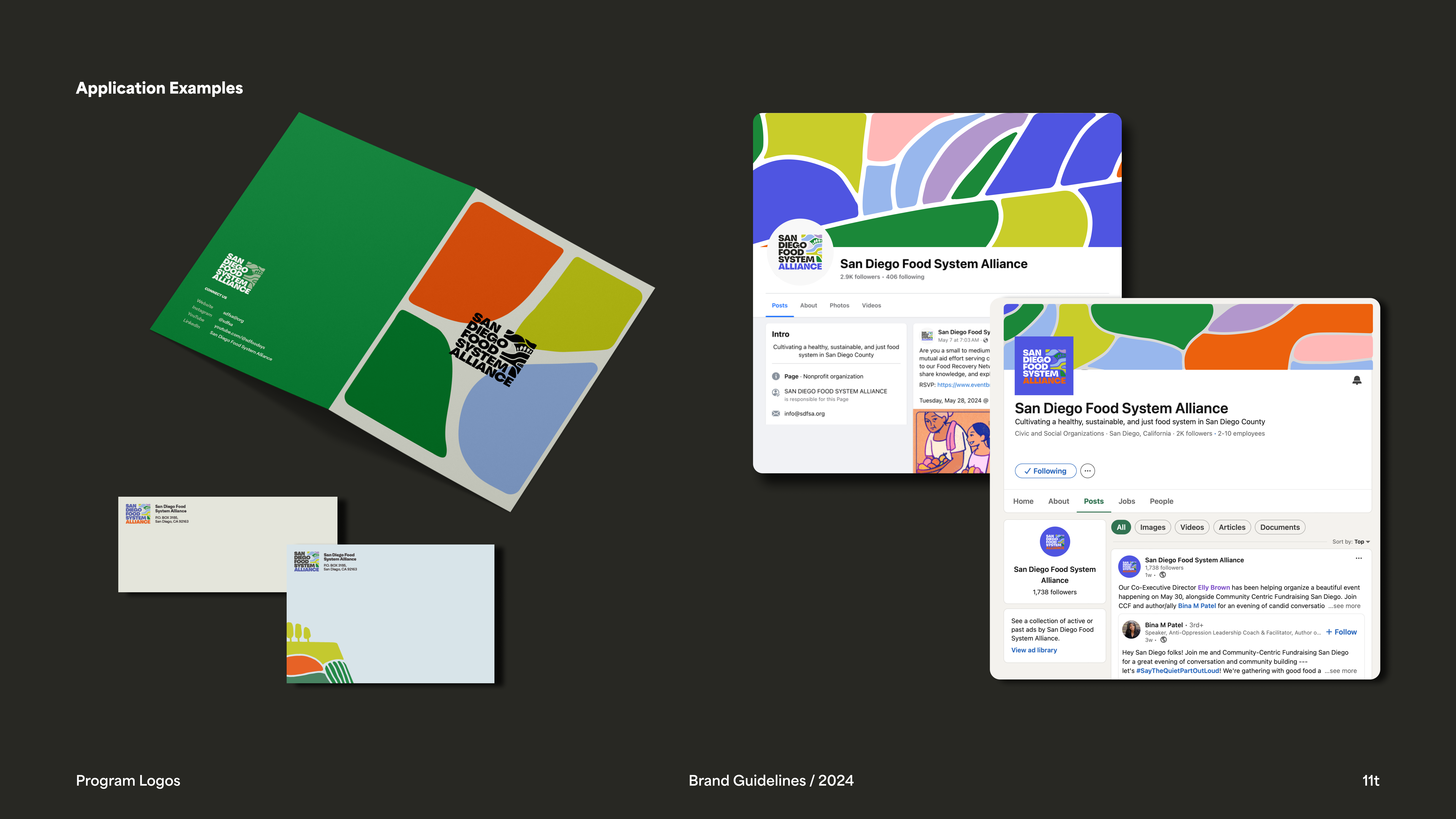This screenshot has width=1456, height=819.
Task: Open the RSVP eventbrite link in Facebook post
Action: point(963,385)
